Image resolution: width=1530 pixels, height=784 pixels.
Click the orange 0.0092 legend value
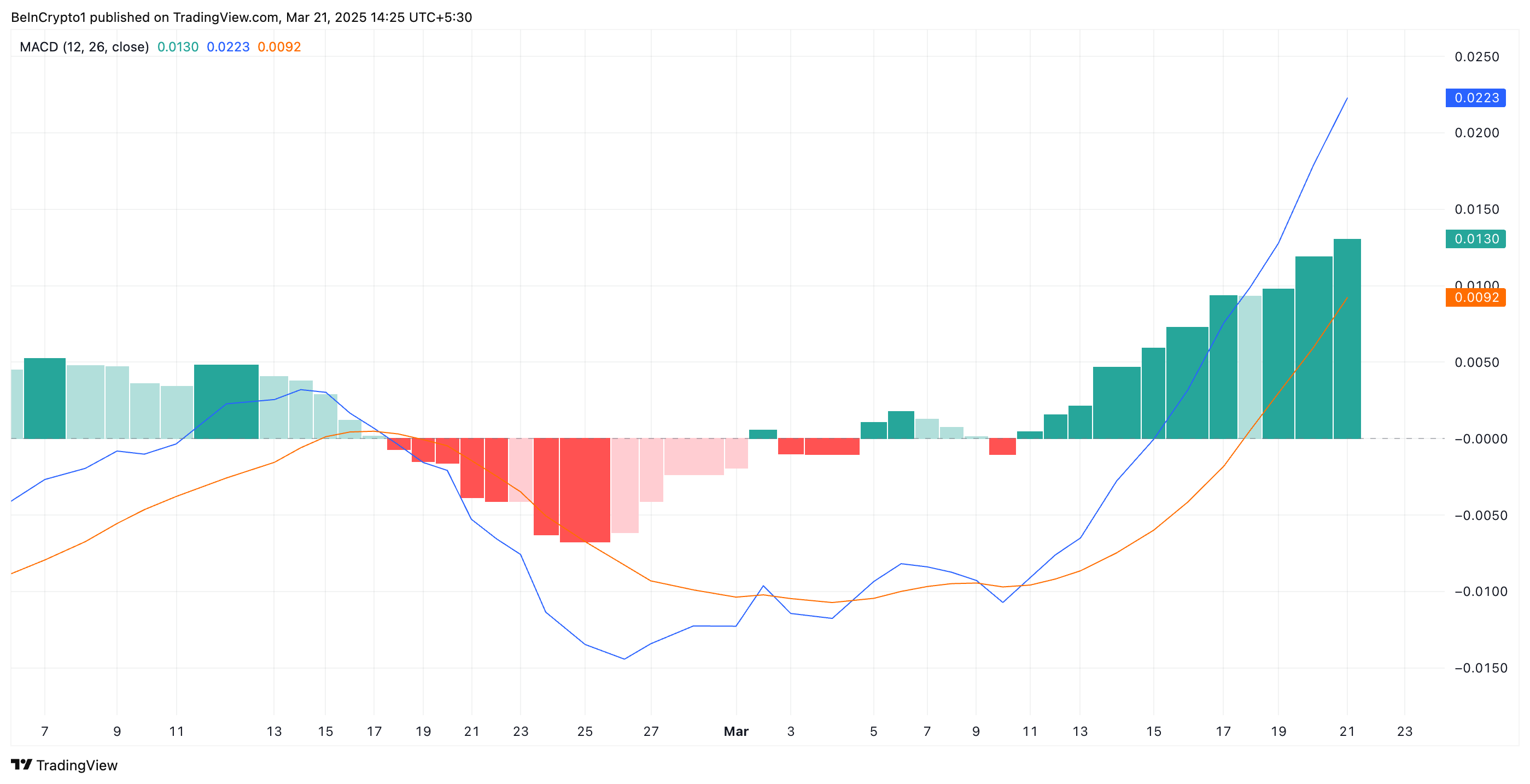[x=279, y=47]
